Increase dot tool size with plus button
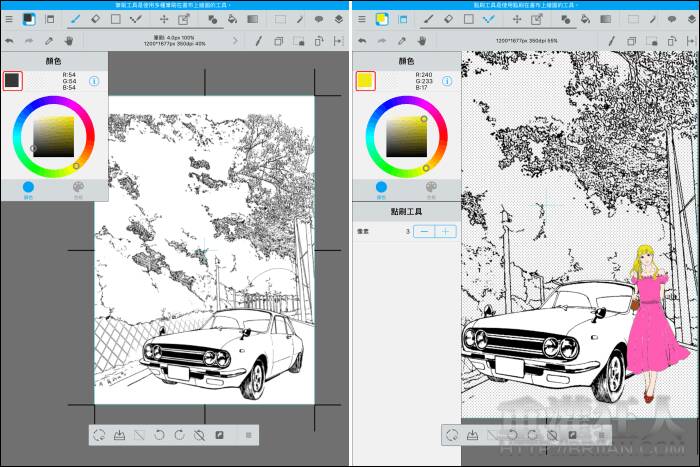Image resolution: width=700 pixels, height=467 pixels. coord(446,231)
